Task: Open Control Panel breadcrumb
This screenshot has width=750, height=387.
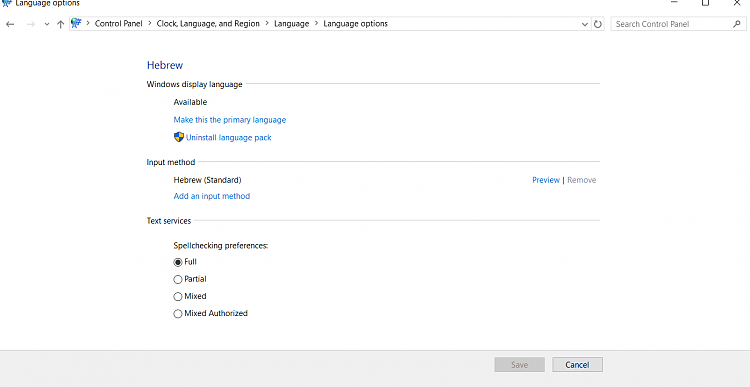Action: [119, 23]
